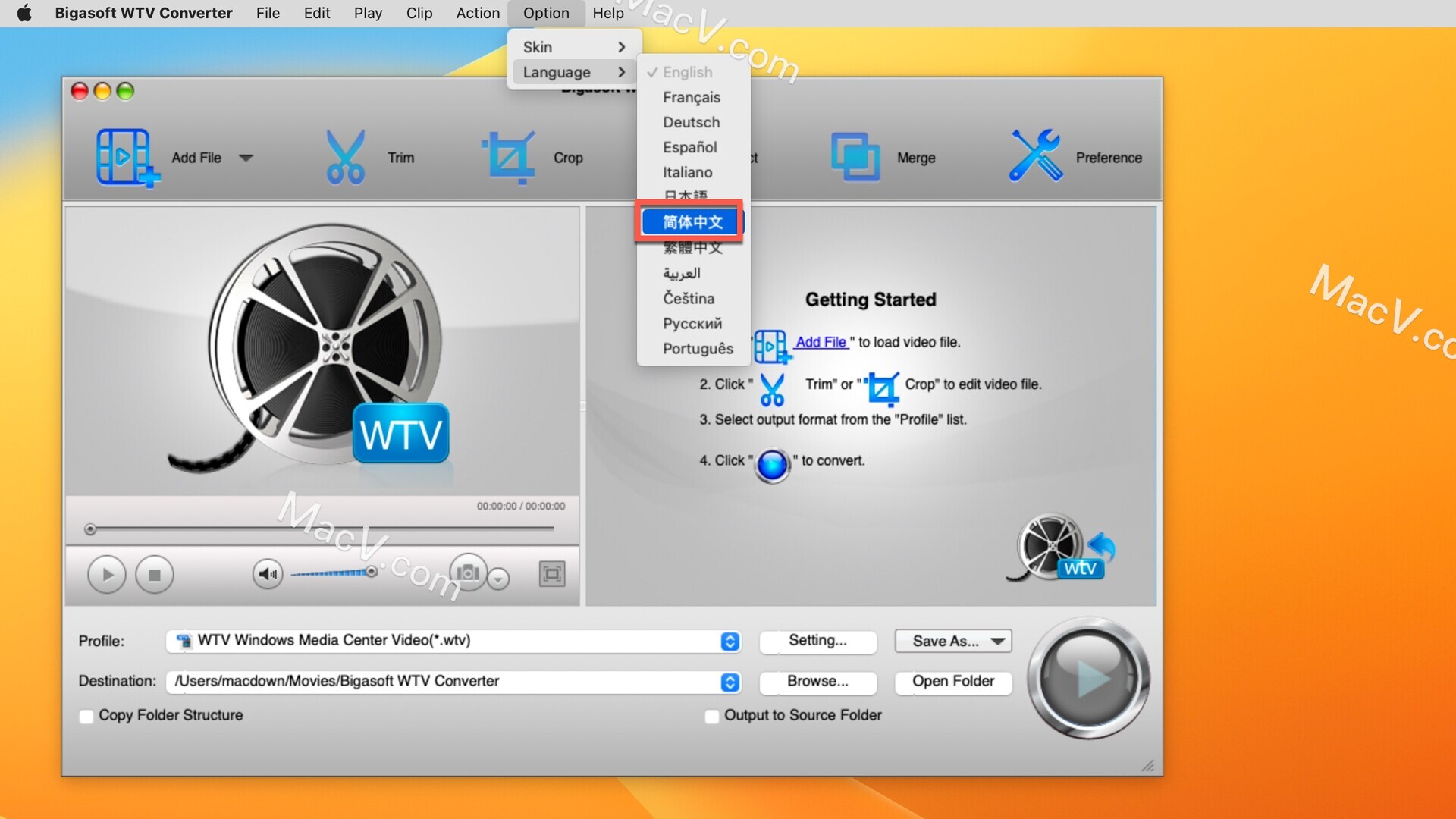
Task: Click the Destination dropdown stepper arrows
Action: click(730, 682)
